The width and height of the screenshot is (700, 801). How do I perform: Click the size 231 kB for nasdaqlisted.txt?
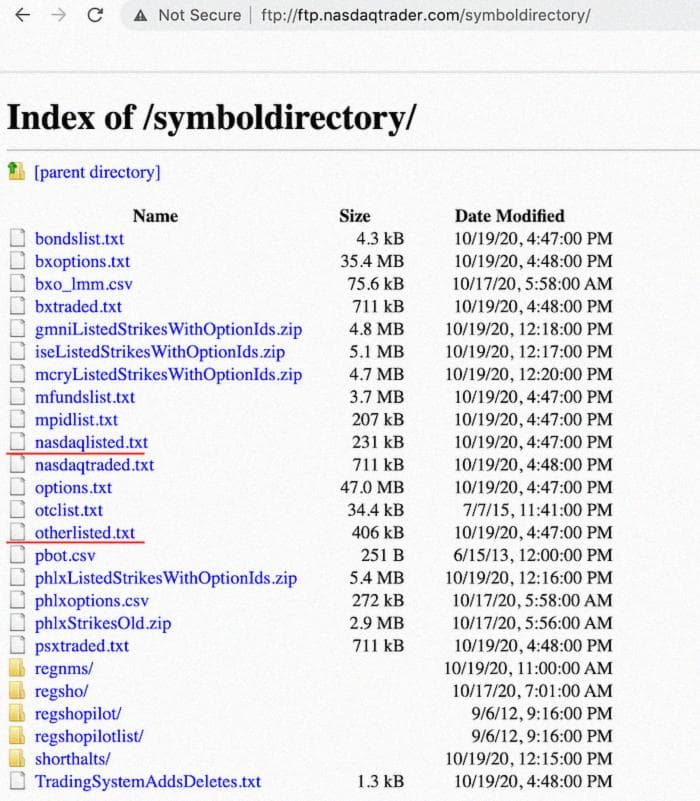coord(378,442)
